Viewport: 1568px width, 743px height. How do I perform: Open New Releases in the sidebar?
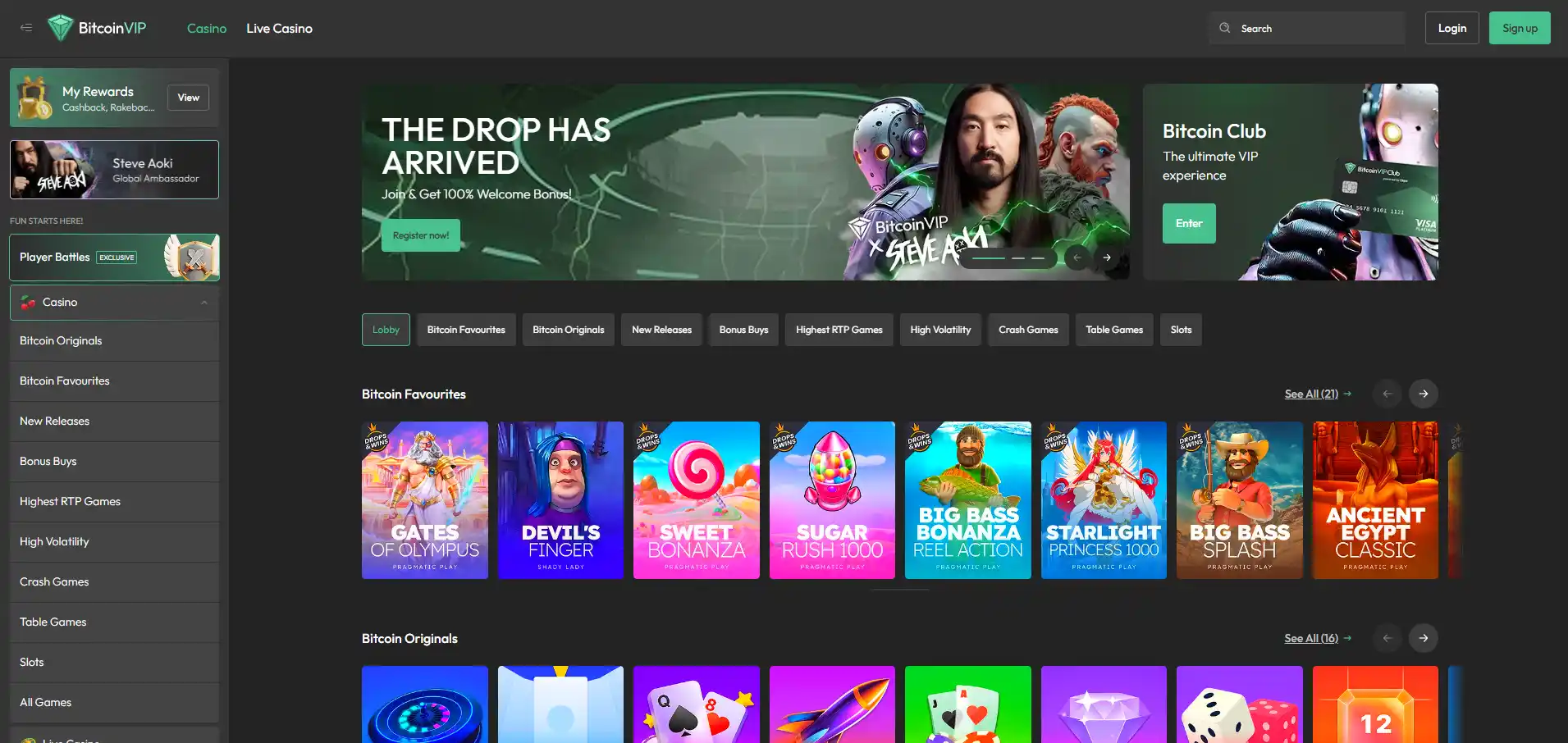114,422
